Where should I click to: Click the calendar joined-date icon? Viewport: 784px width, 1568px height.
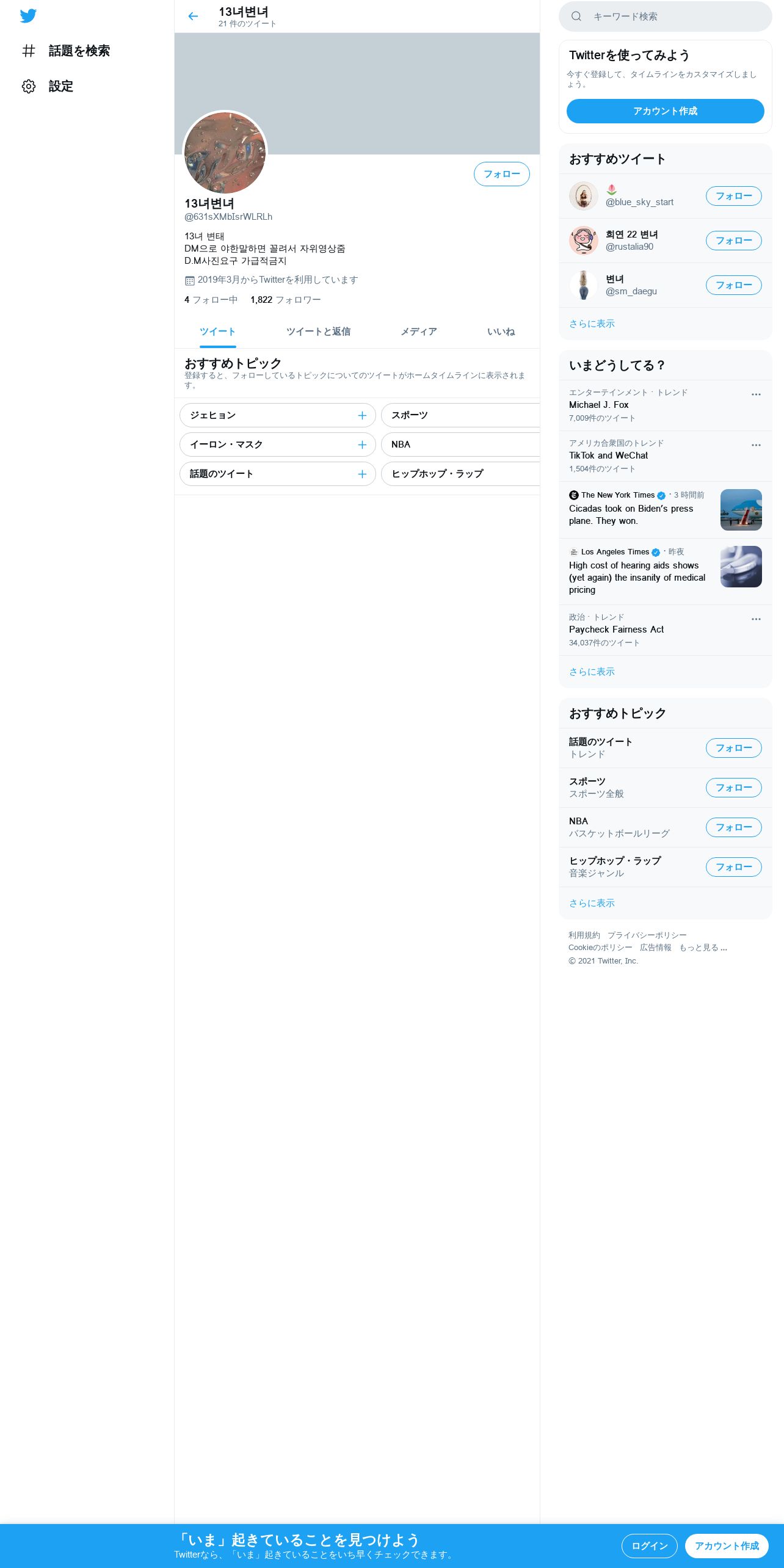(x=190, y=280)
